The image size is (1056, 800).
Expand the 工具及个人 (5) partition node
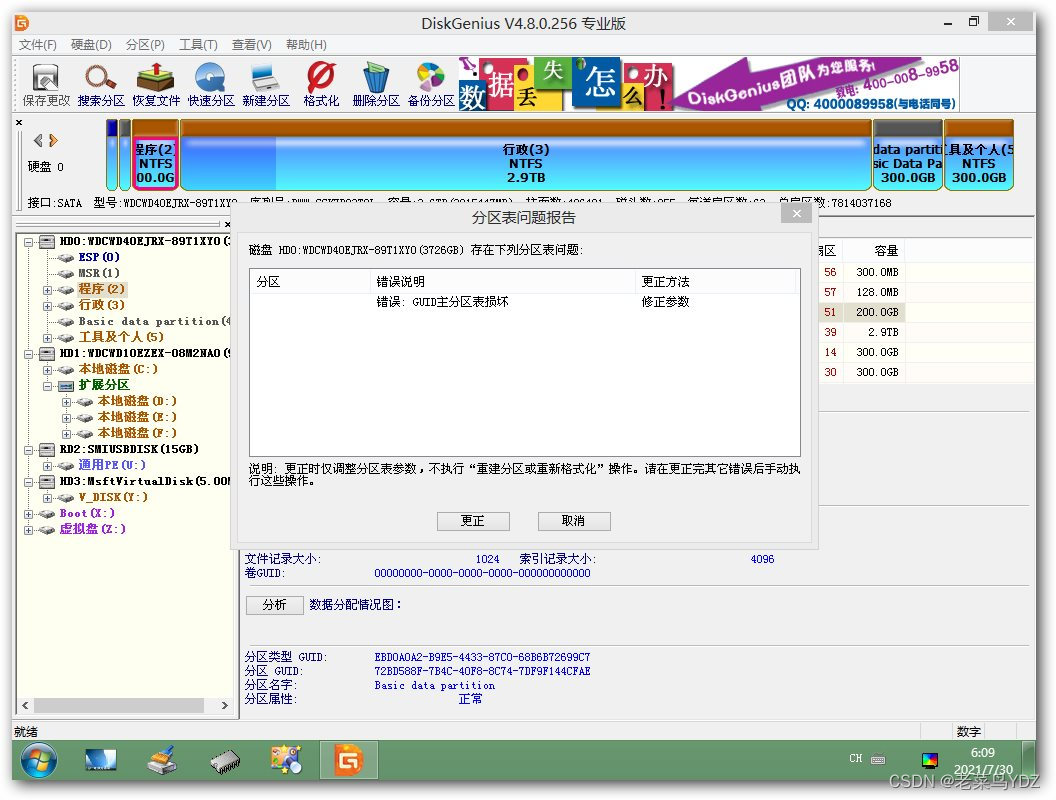coord(47,337)
